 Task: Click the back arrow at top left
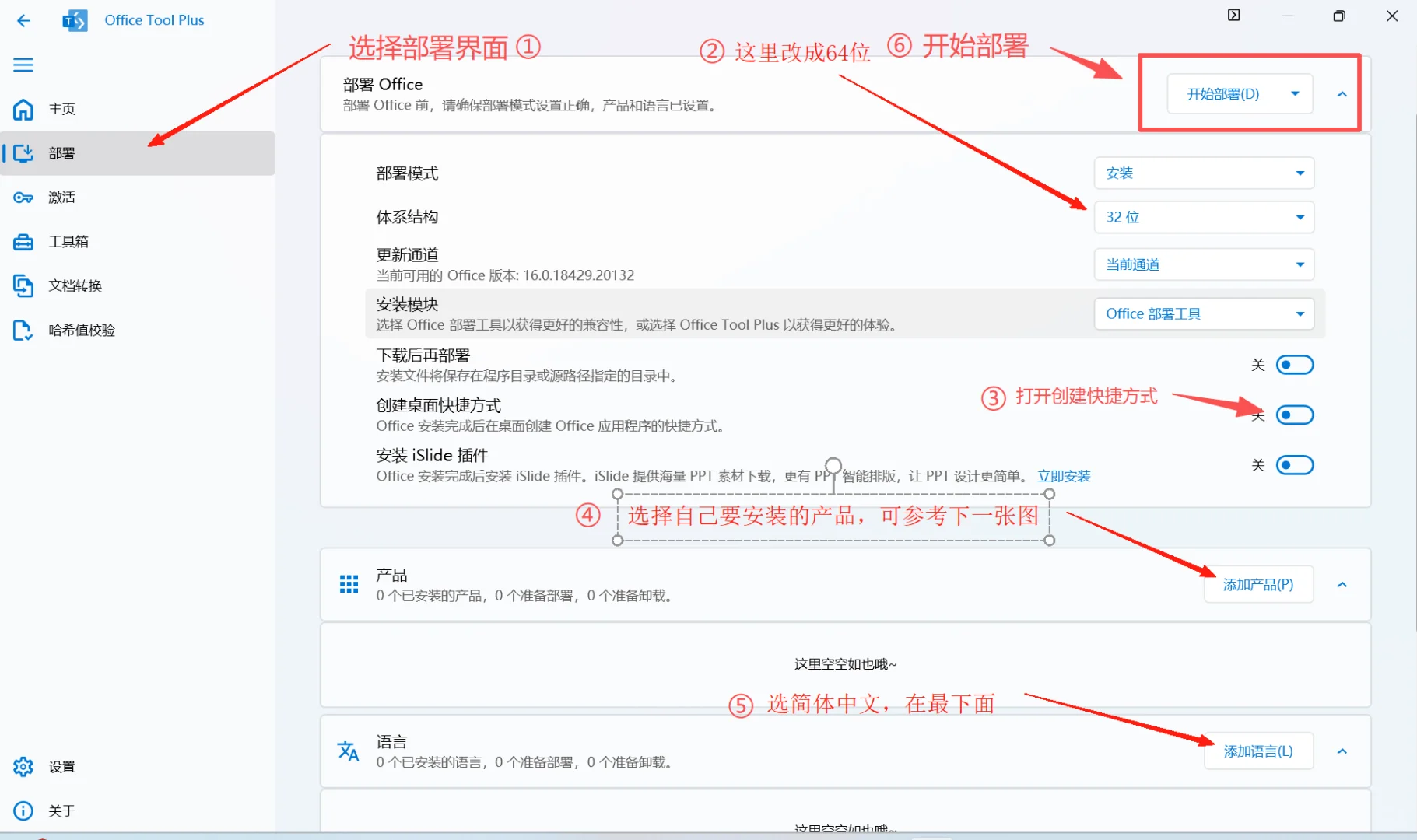23,21
